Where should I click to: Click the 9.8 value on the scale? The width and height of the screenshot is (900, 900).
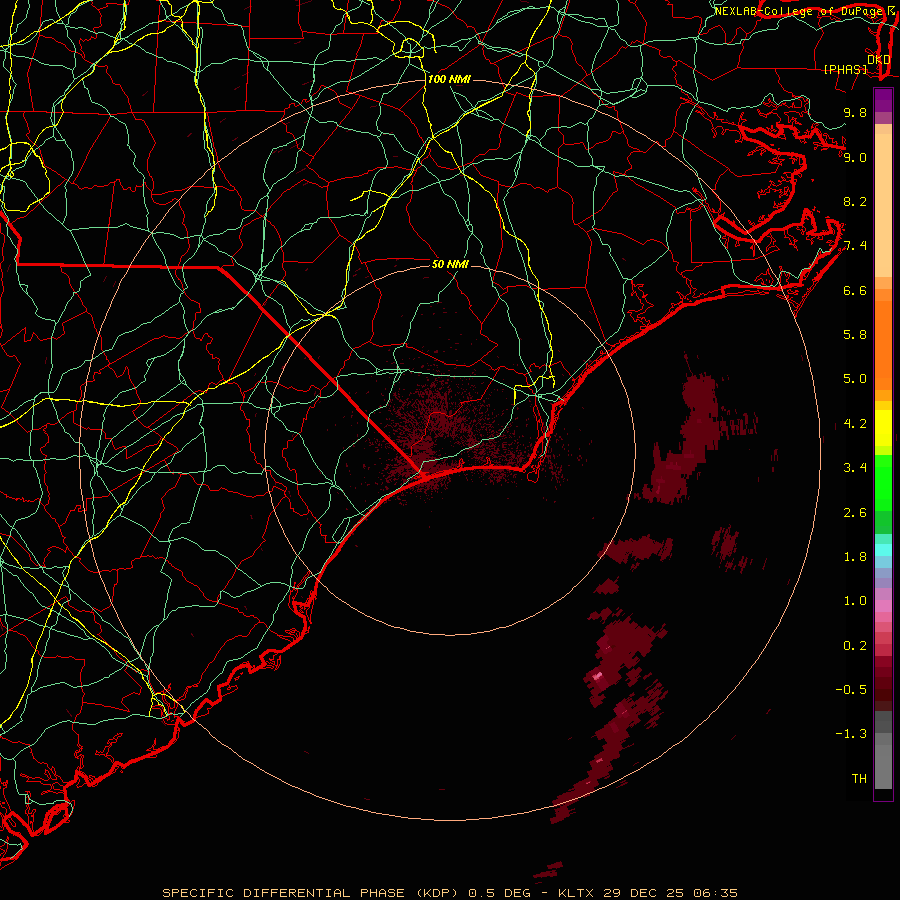pos(855,112)
